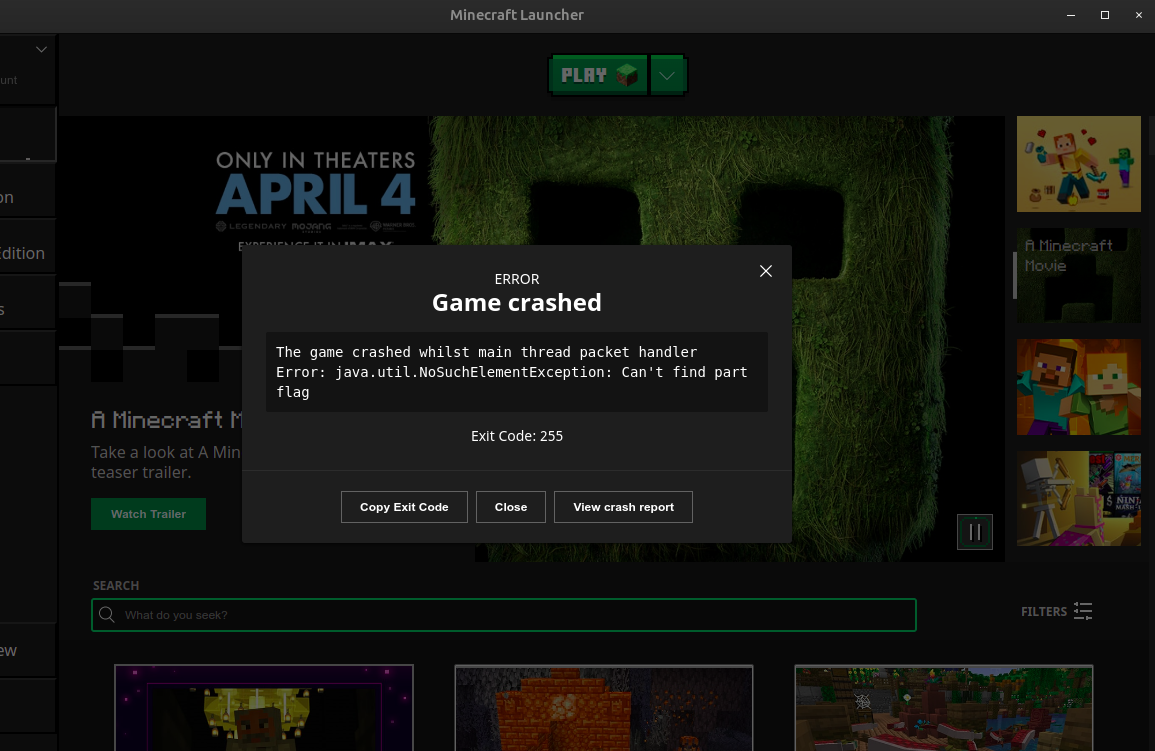Click the Close button in error dialog
The width and height of the screenshot is (1155, 751).
click(x=510, y=507)
